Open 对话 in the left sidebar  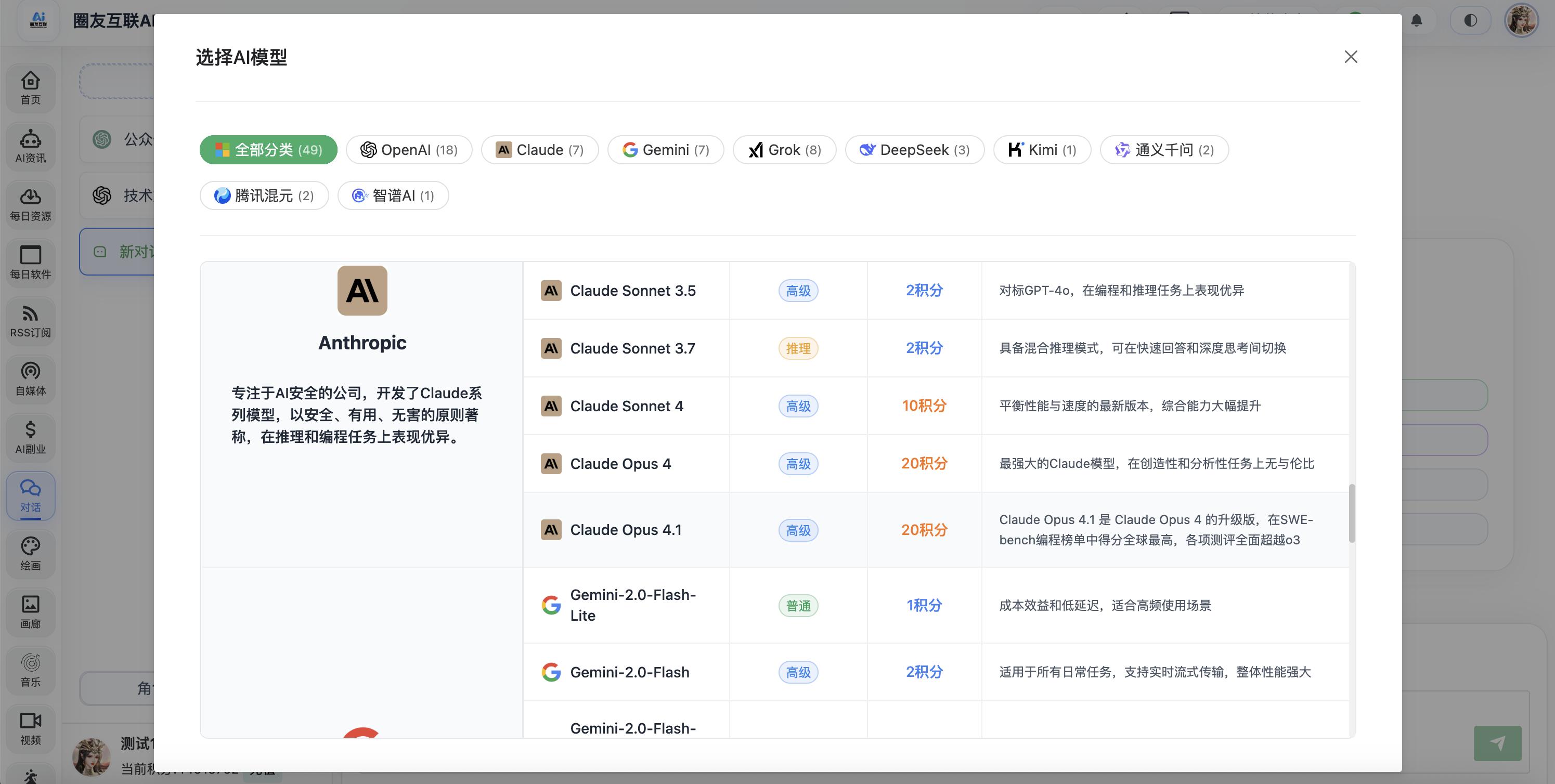pos(31,496)
